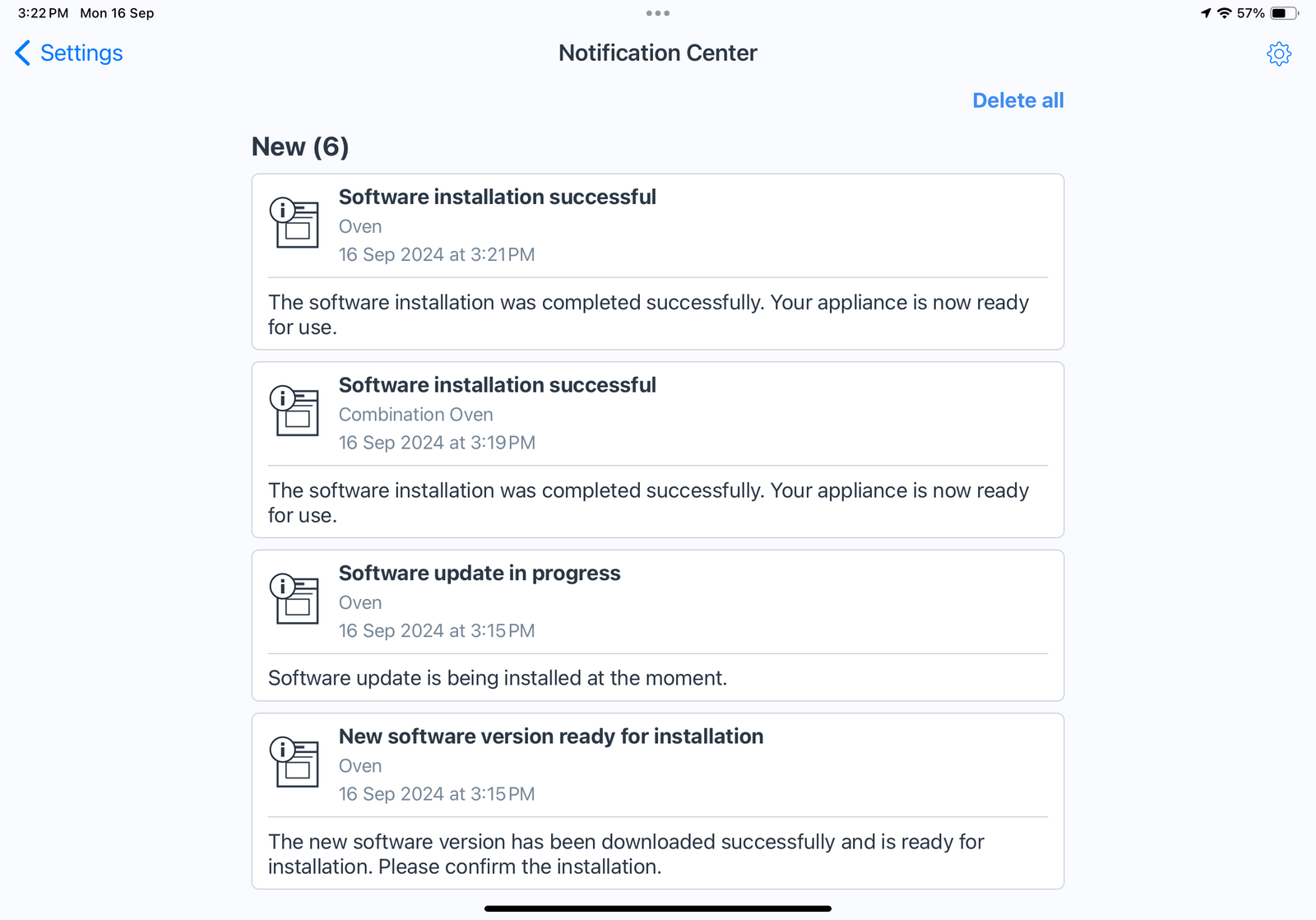Open the Software update in progress title
The height and width of the screenshot is (920, 1316).
click(x=480, y=574)
